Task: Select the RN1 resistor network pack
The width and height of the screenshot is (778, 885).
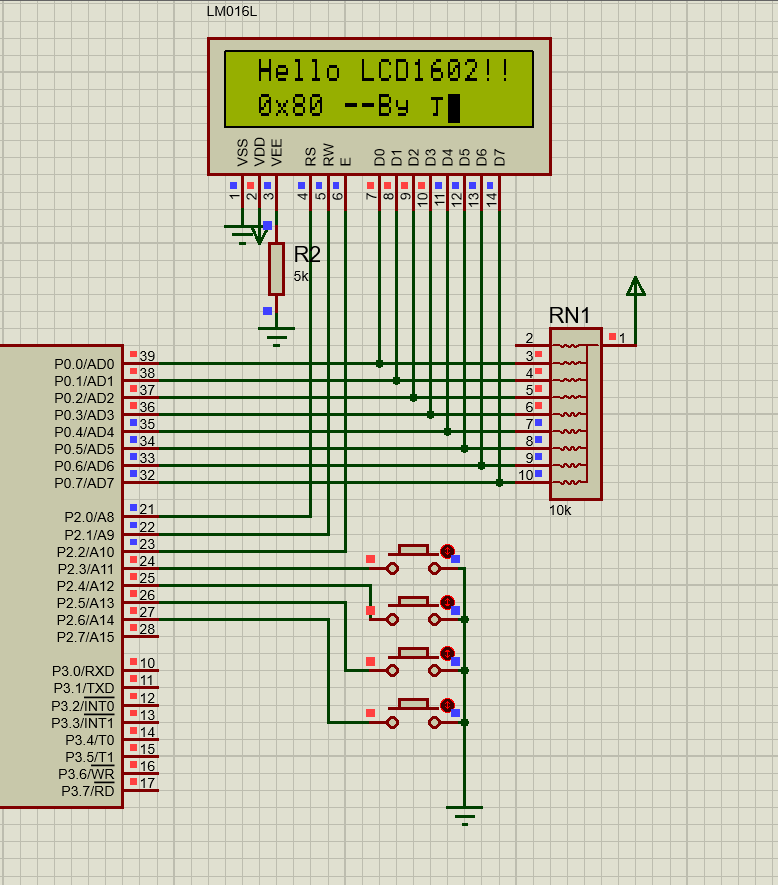Action: (x=576, y=413)
